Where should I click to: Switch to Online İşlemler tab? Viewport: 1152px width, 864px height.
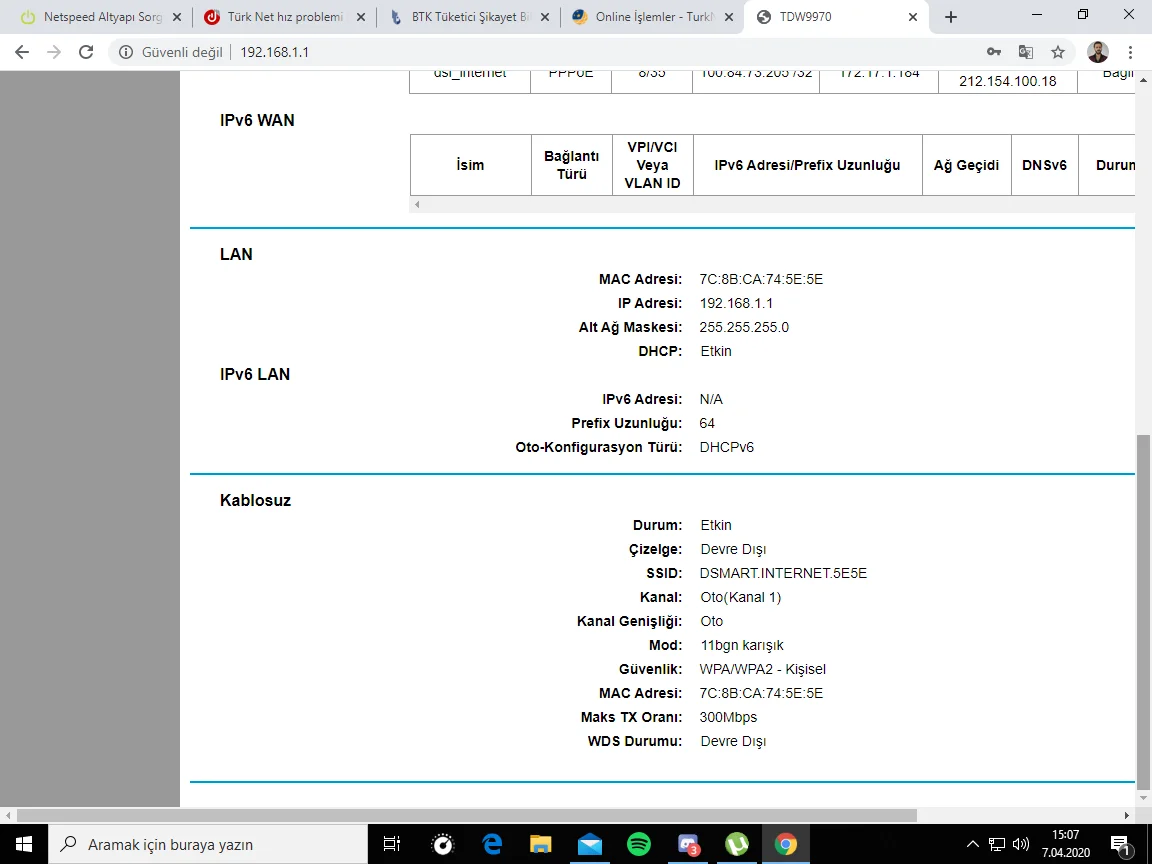tap(652, 17)
